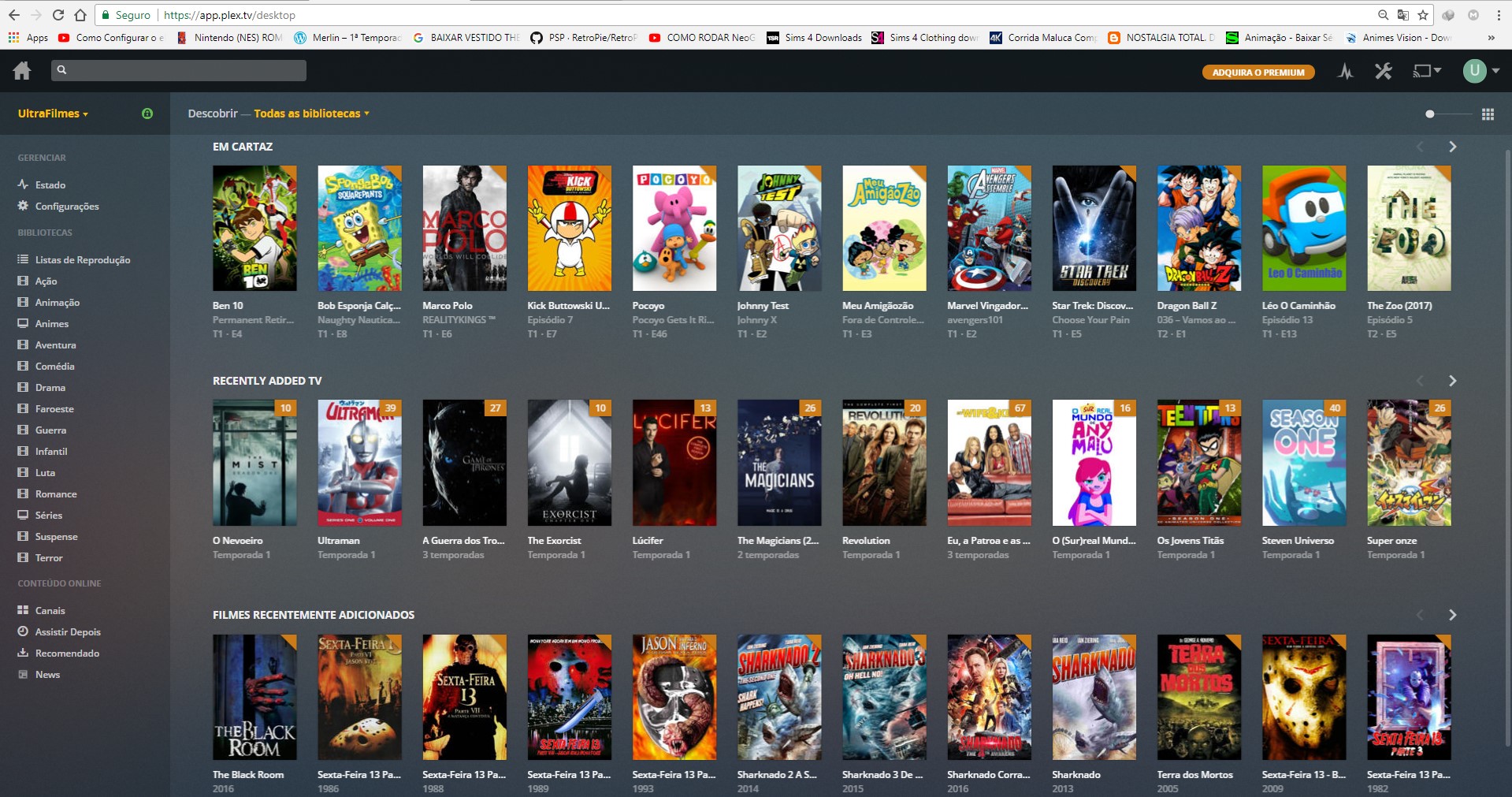1512x797 pixels.
Task: Open the Faroeste library link
Action: pyautogui.click(x=54, y=408)
